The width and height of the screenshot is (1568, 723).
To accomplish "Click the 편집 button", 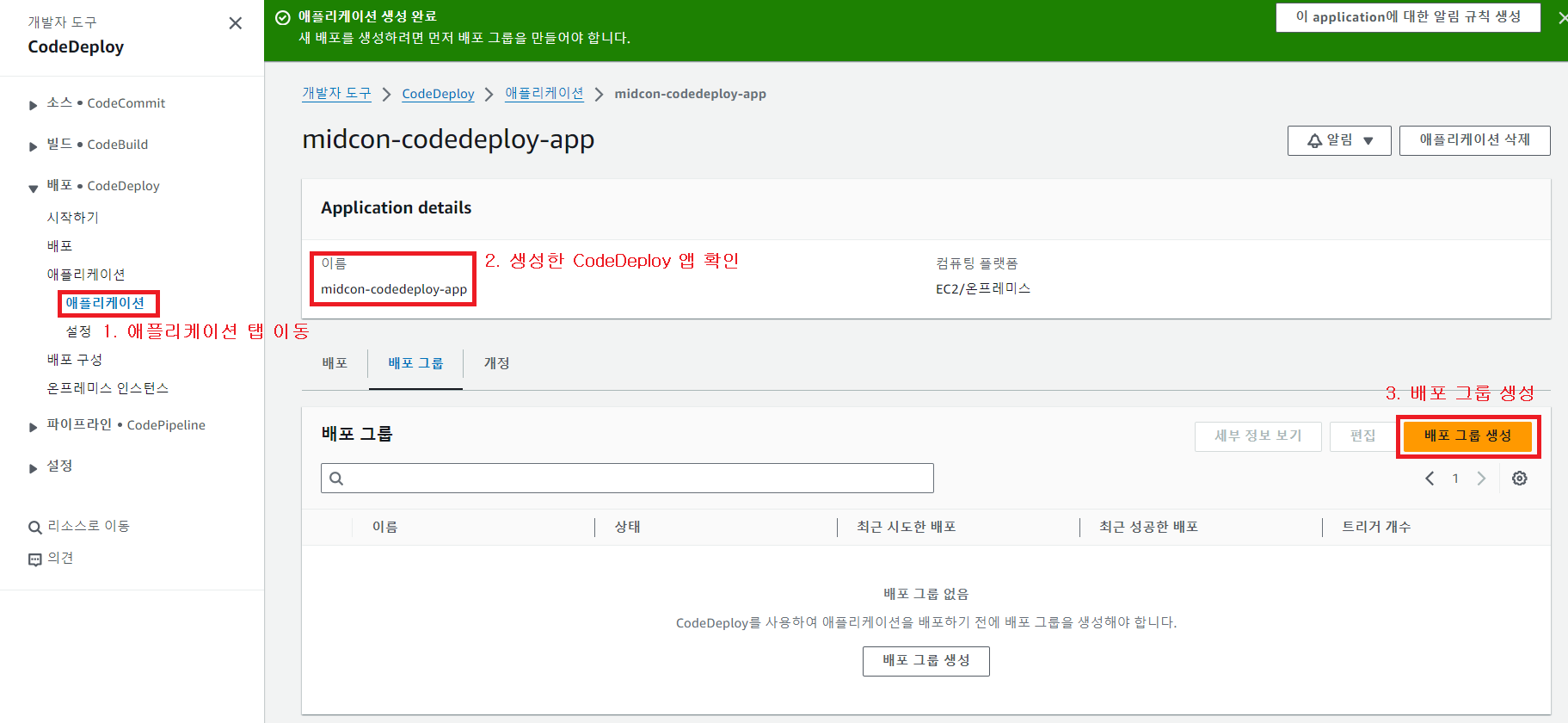I will tap(1362, 436).
